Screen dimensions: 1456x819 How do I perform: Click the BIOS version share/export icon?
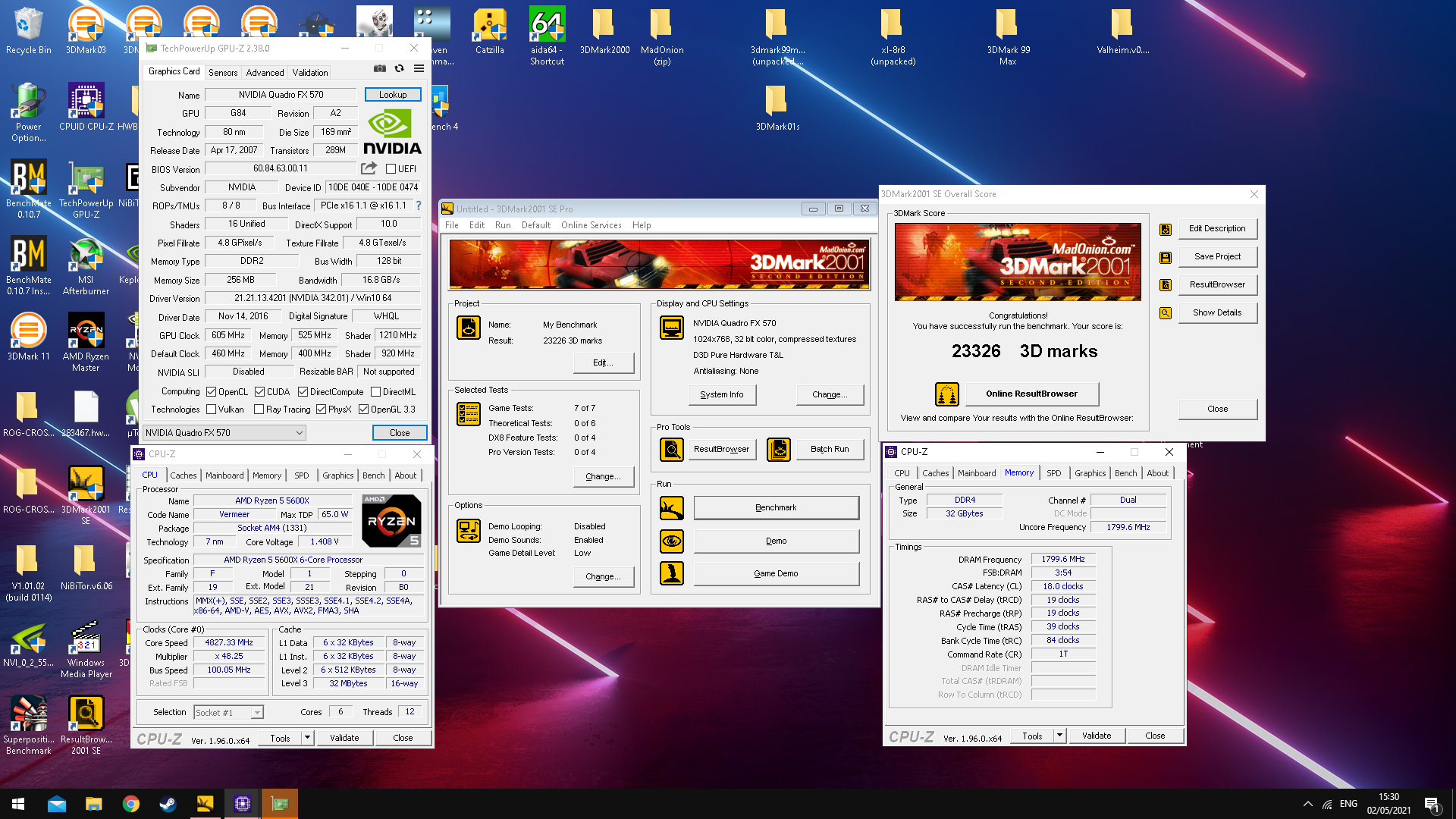369,168
